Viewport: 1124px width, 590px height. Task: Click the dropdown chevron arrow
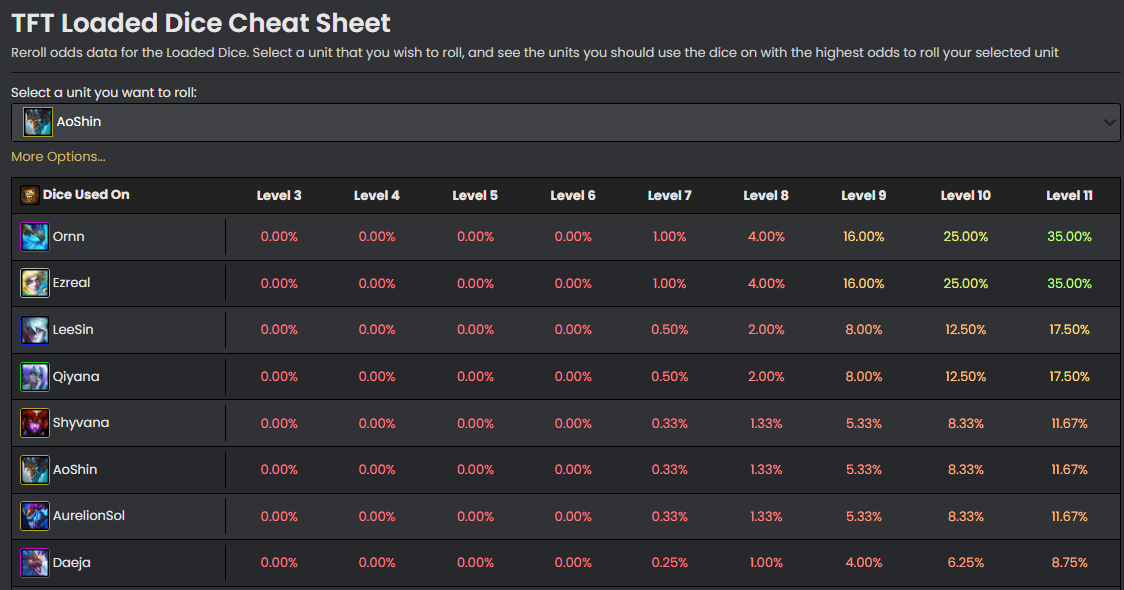tap(1110, 123)
